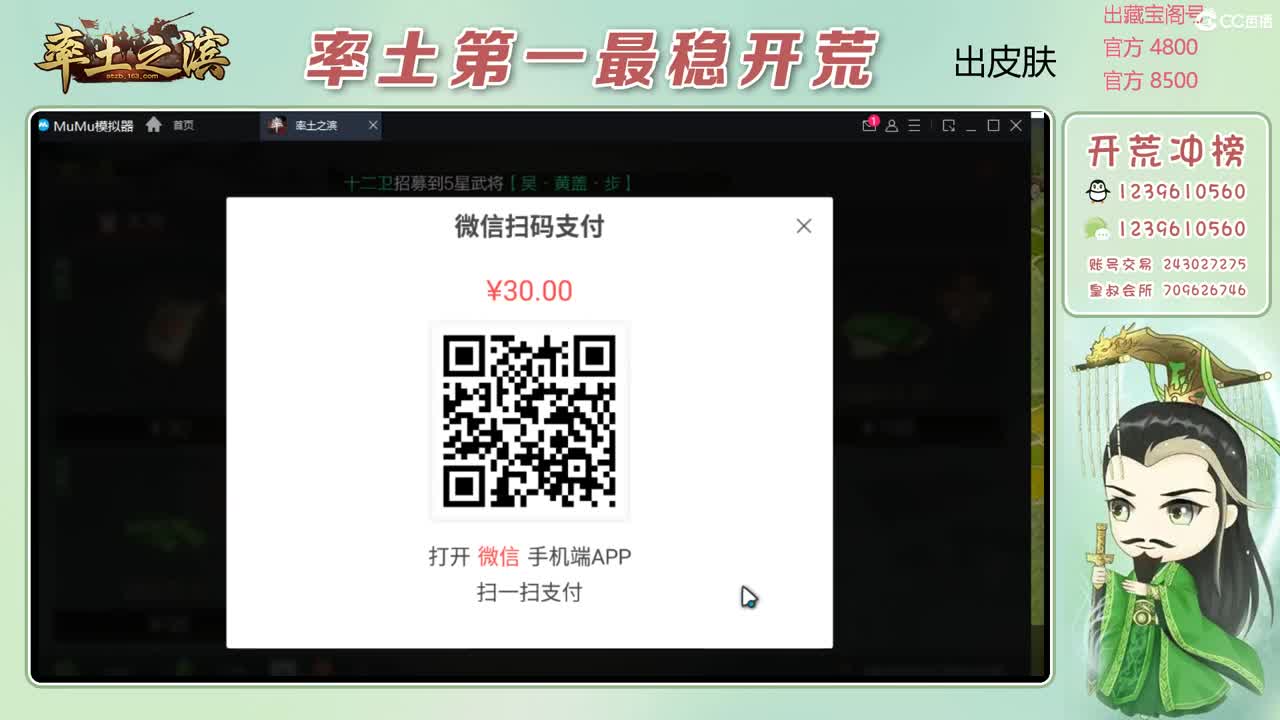This screenshot has height=720, width=1280.
Task: Click the ¥30.00 payment amount
Action: click(529, 291)
